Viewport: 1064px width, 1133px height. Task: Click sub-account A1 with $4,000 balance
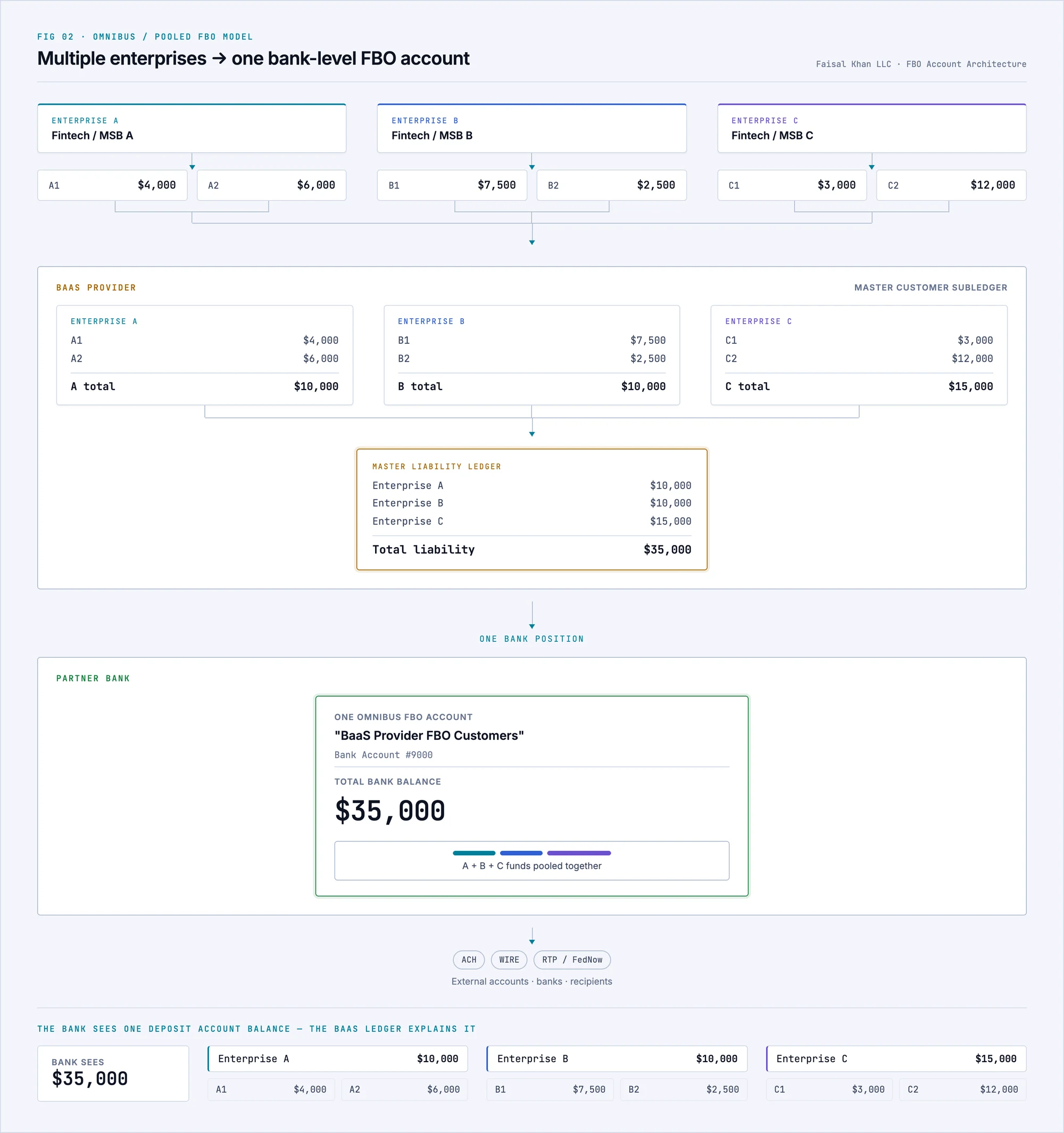coord(112,185)
